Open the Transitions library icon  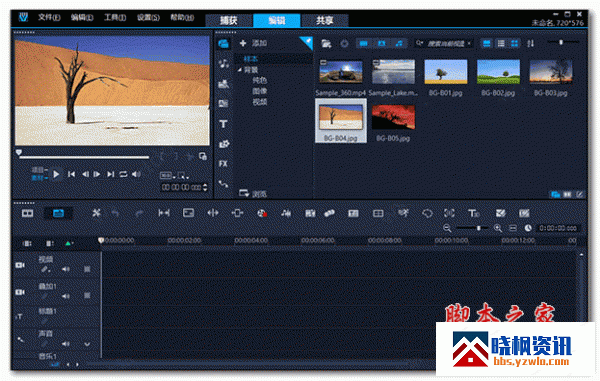pos(223,104)
